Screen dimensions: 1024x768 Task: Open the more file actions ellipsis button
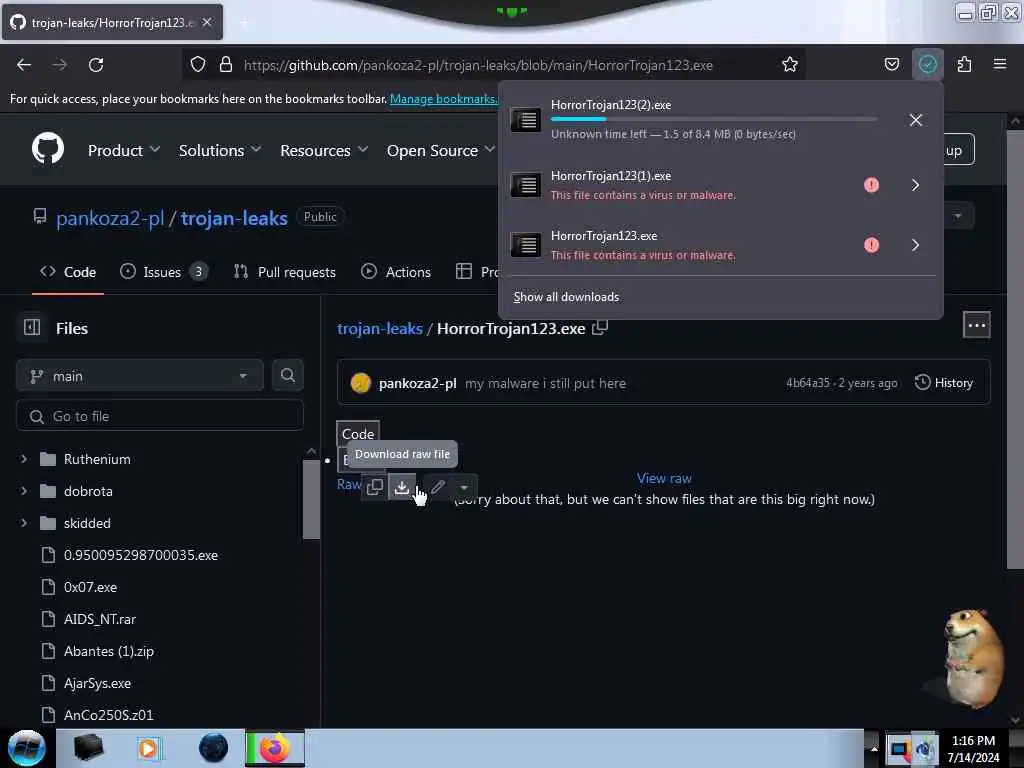point(976,325)
